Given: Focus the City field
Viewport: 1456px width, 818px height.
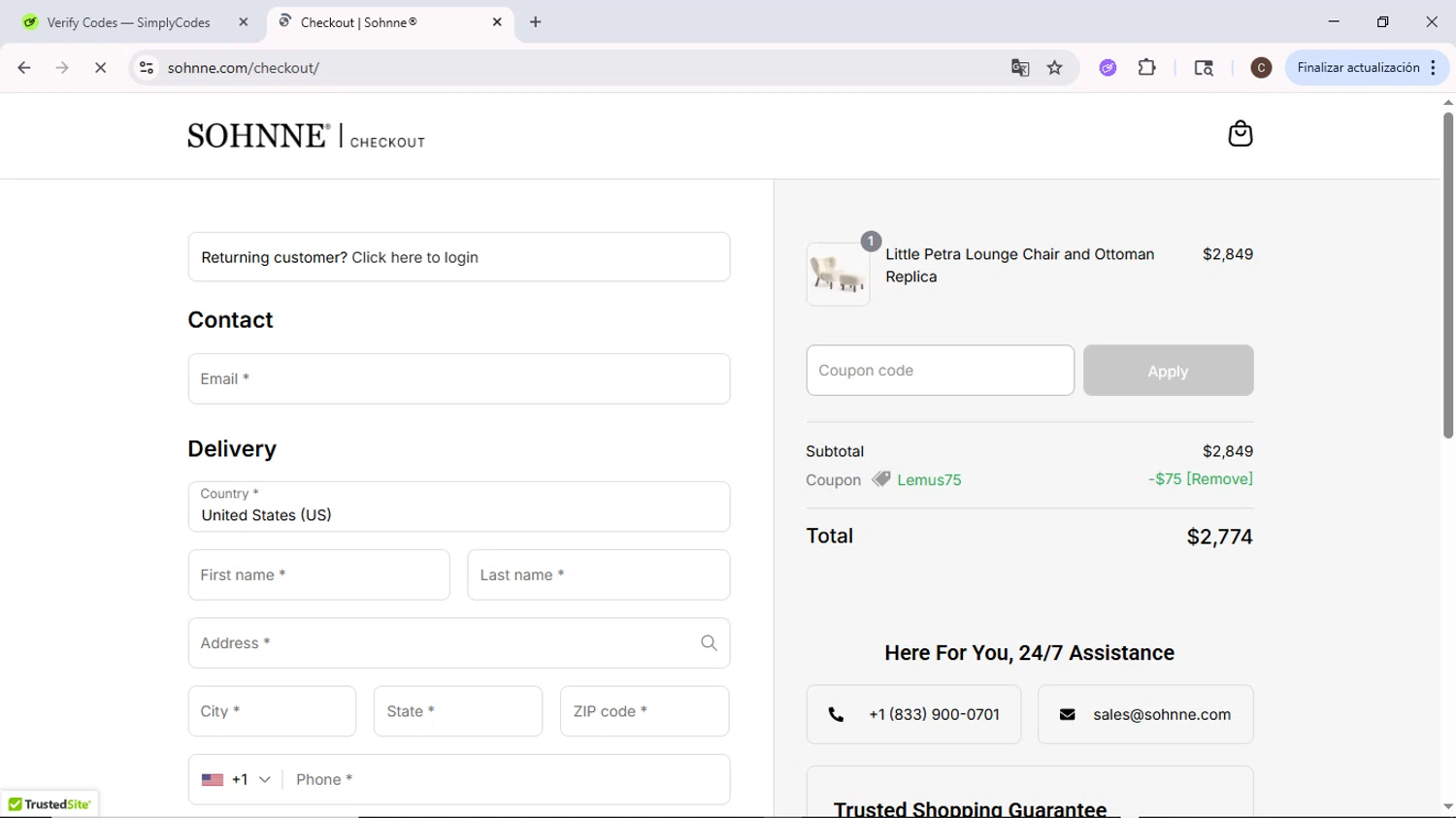Looking at the screenshot, I should coord(272,711).
